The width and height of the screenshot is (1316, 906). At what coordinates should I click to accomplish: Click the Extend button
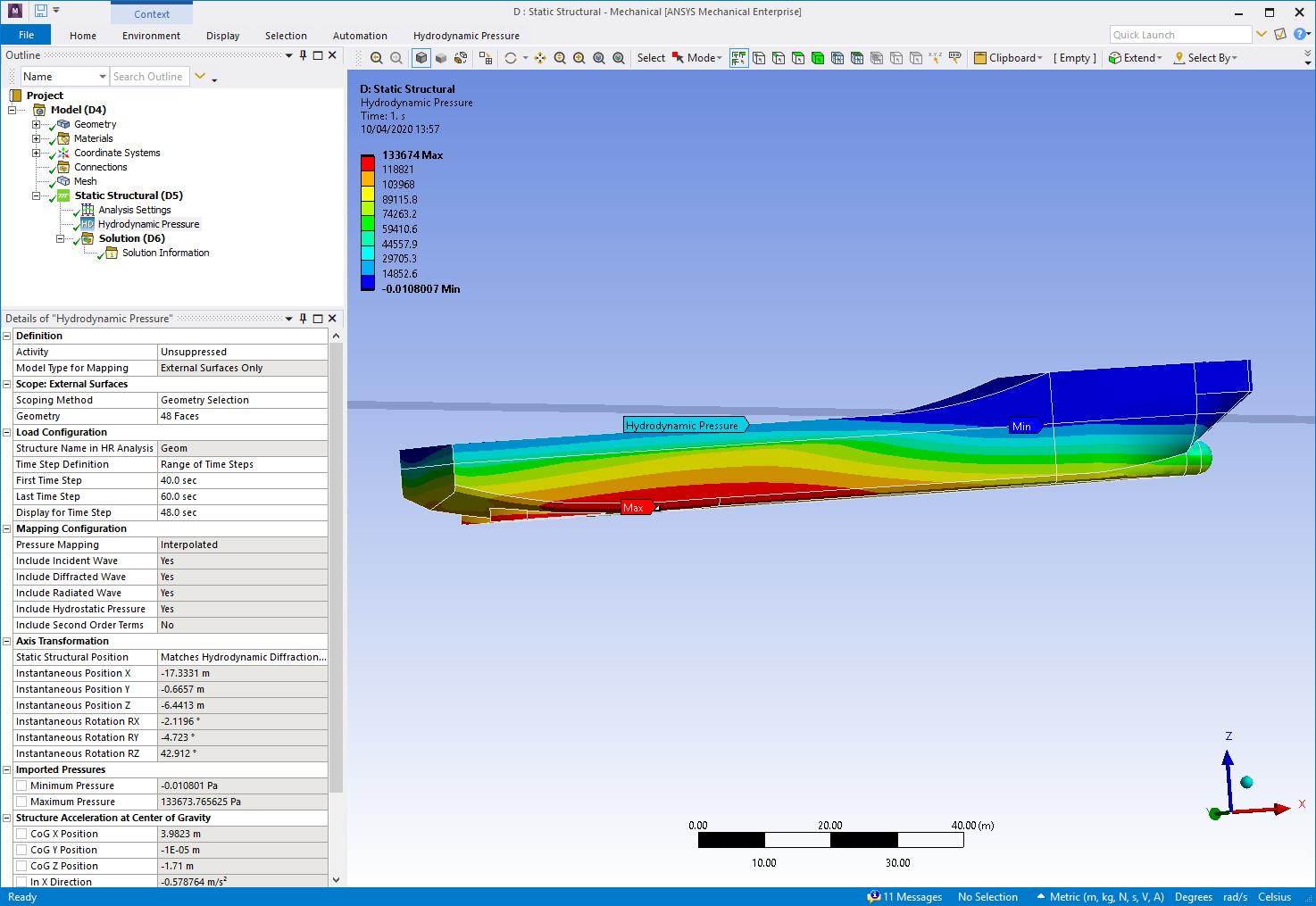1135,57
